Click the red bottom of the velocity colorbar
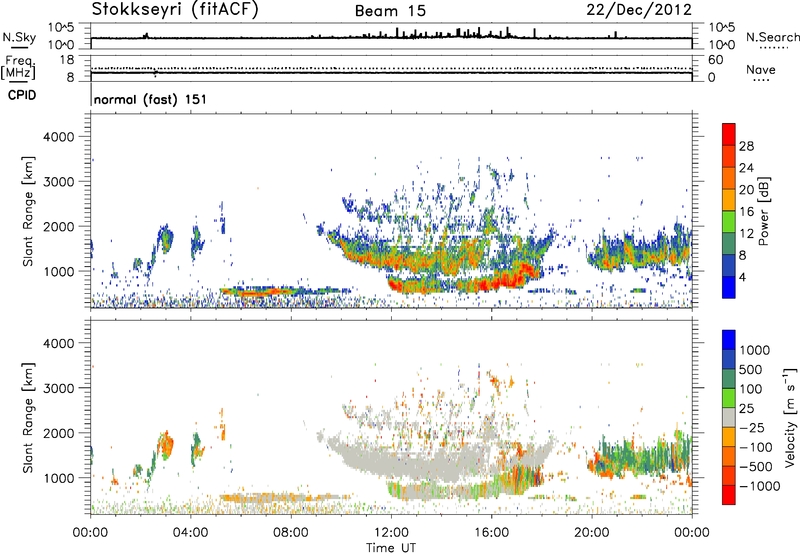The image size is (800, 554). [x=729, y=495]
